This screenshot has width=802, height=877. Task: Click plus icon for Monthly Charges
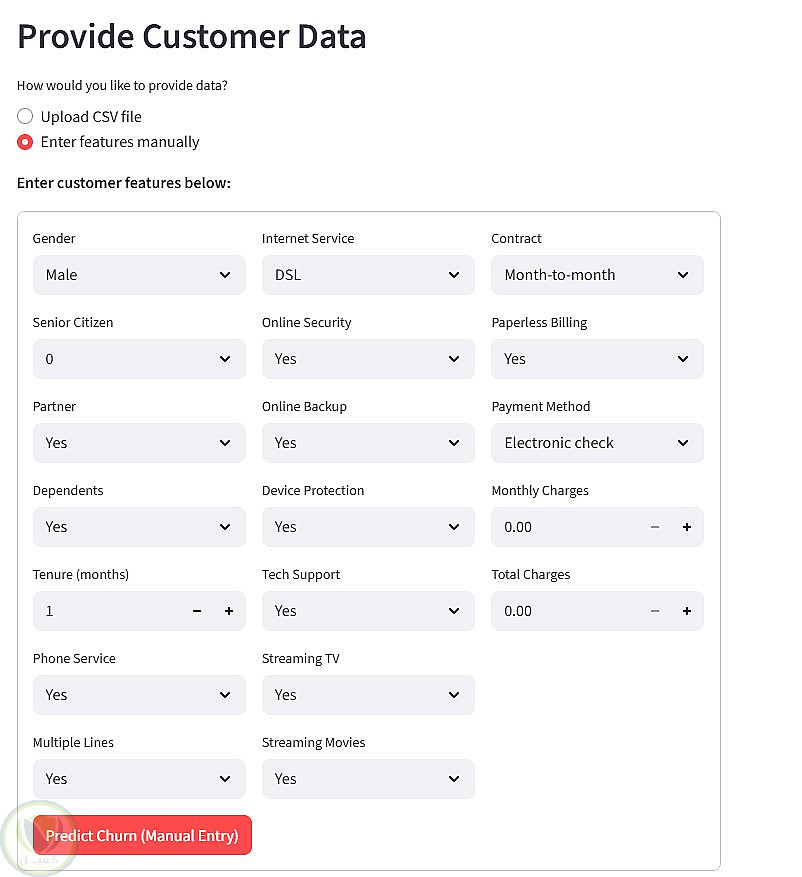[687, 527]
